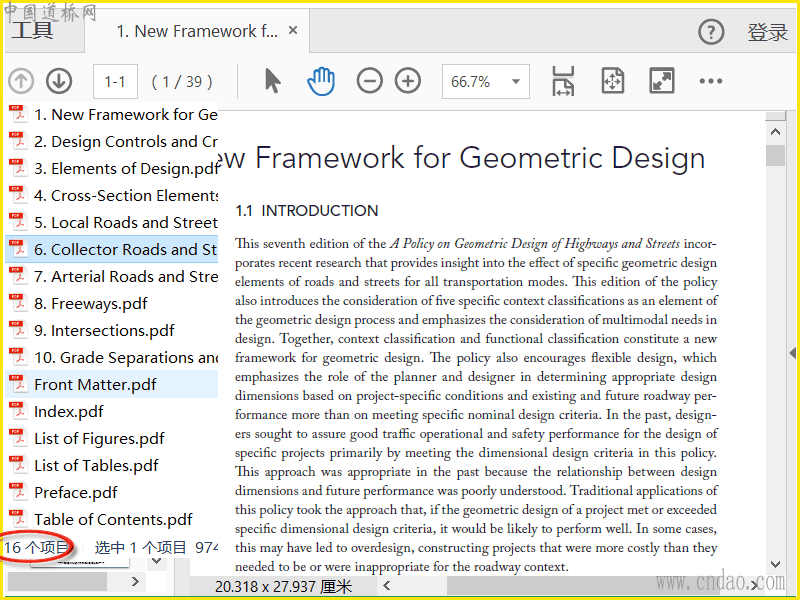800x600 pixels.
Task: Close the New Framework document tab
Action: coord(293,31)
